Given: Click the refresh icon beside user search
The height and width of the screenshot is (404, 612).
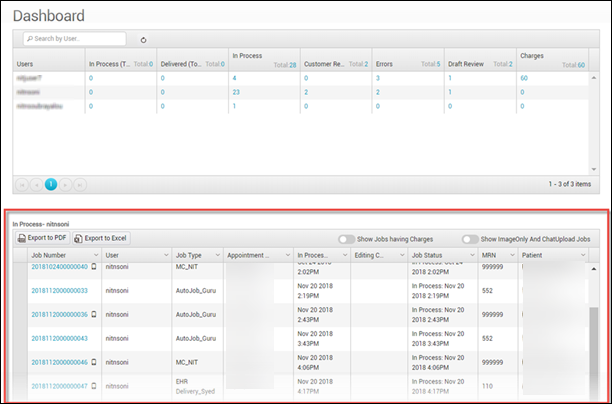Looking at the screenshot, I should tap(143, 40).
